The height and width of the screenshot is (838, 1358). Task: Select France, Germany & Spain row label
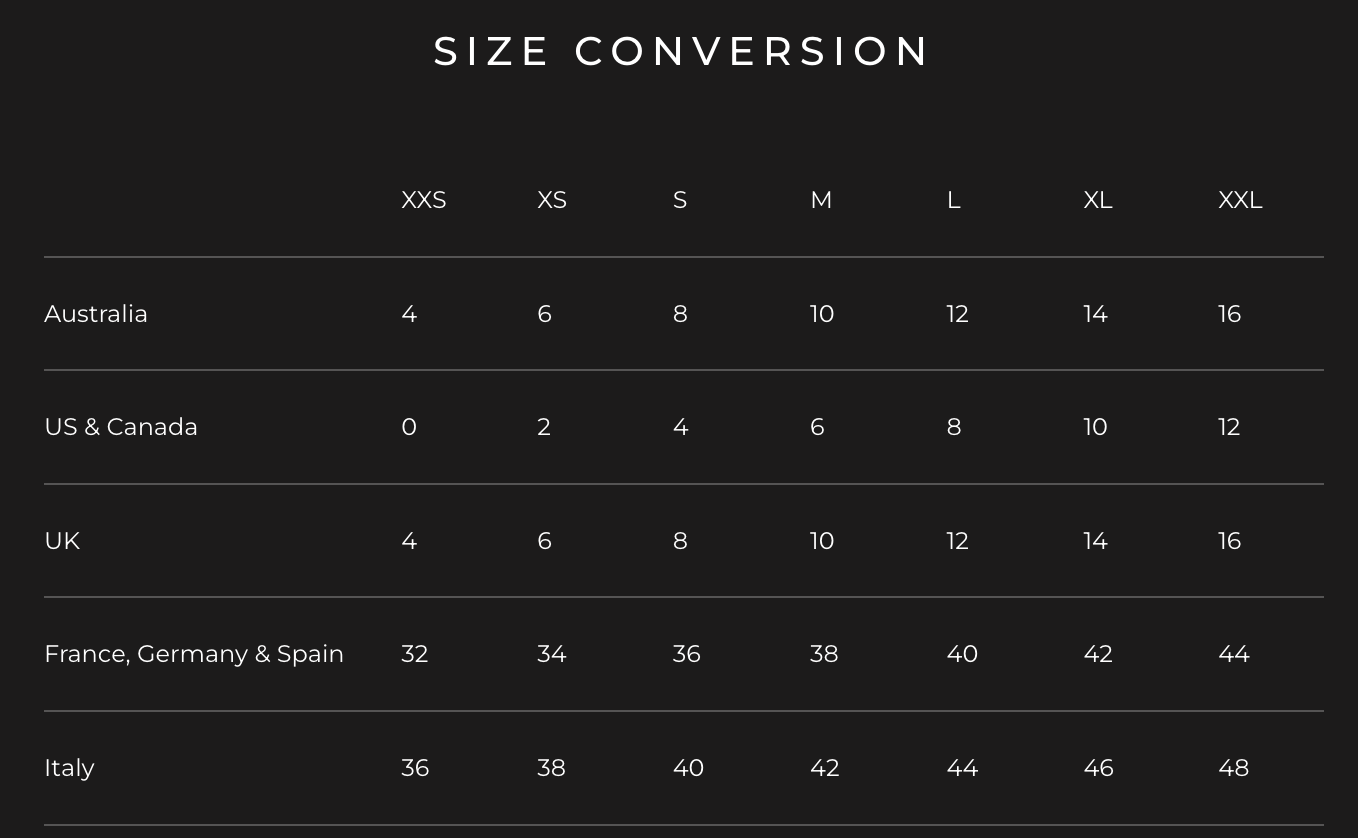[194, 654]
